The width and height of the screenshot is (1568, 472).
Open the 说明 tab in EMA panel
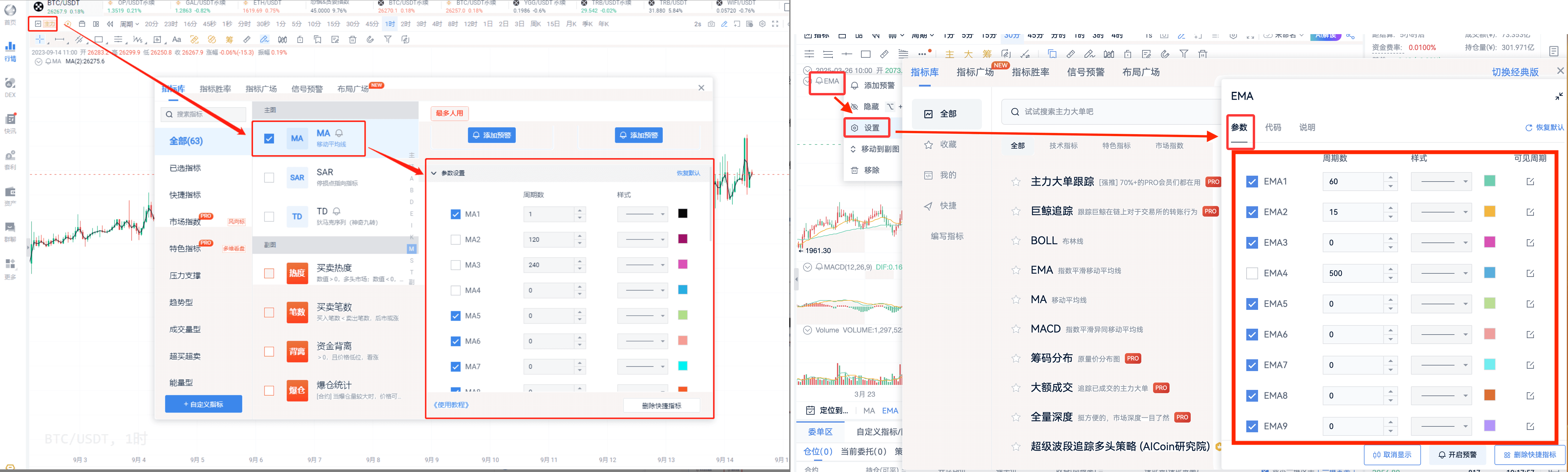(x=1307, y=127)
